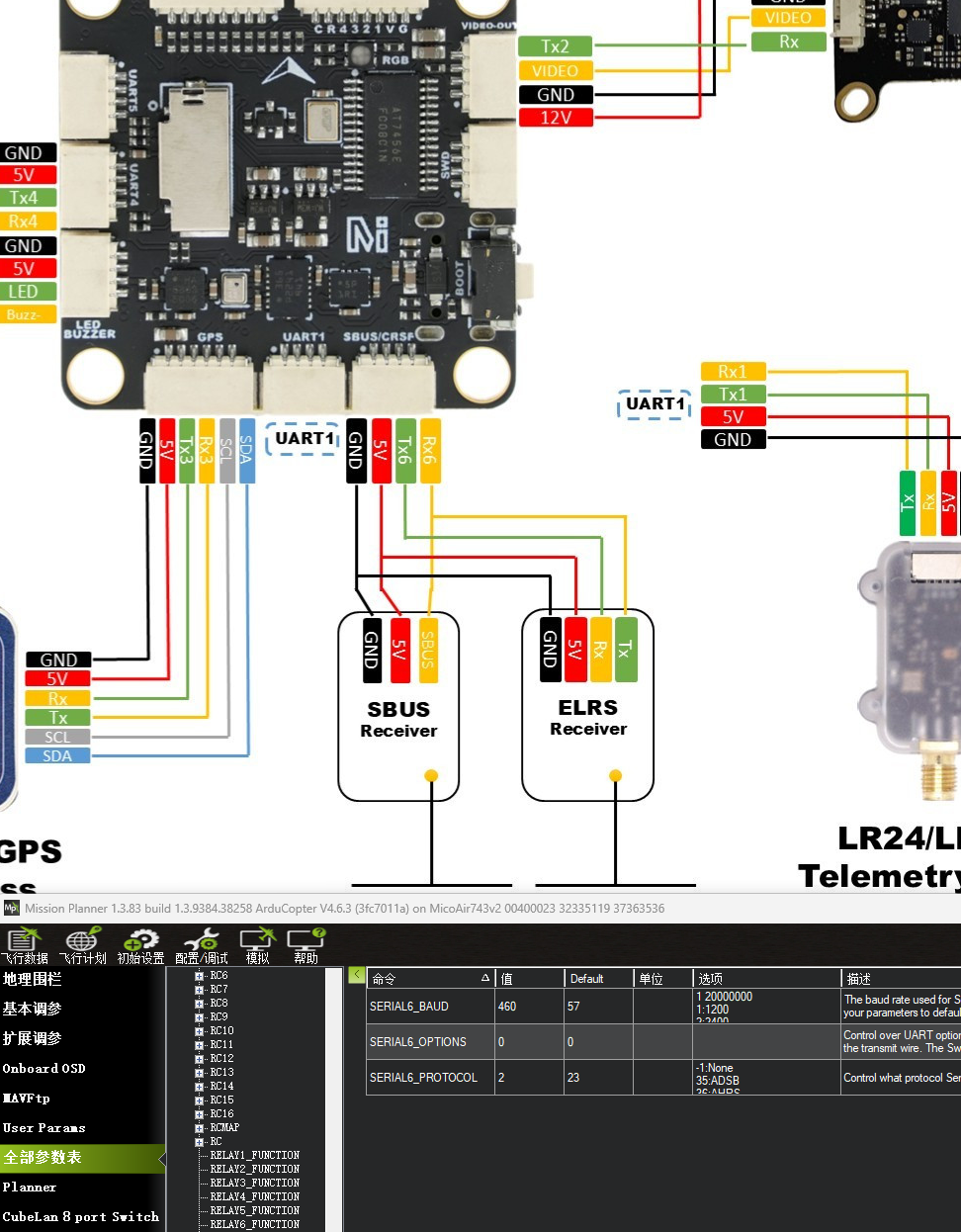The height and width of the screenshot is (1232, 961).
Task: Open the 帮助 (Help) icon
Action: point(306,945)
